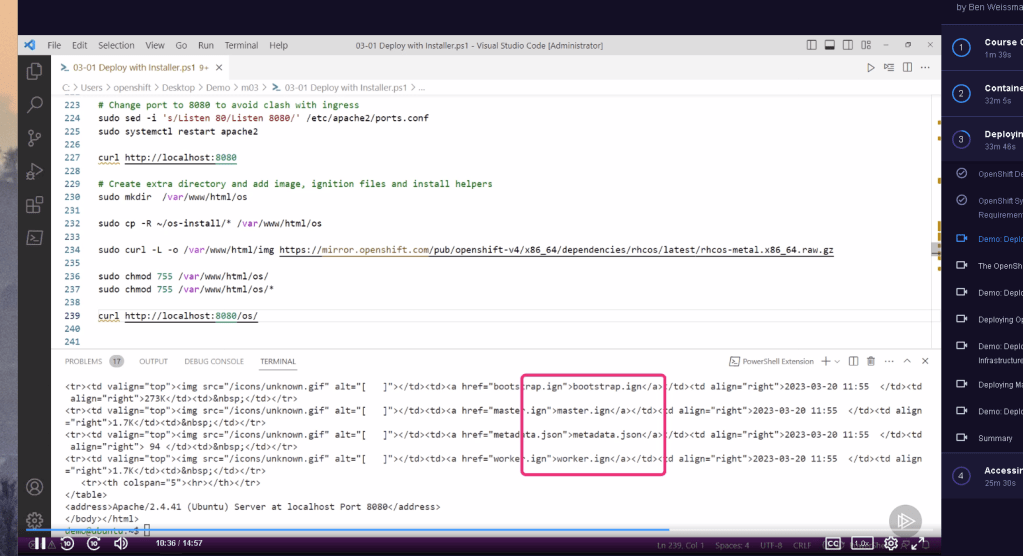Click the Run Selection icon
1023x556 pixels.
pyautogui.click(x=889, y=67)
